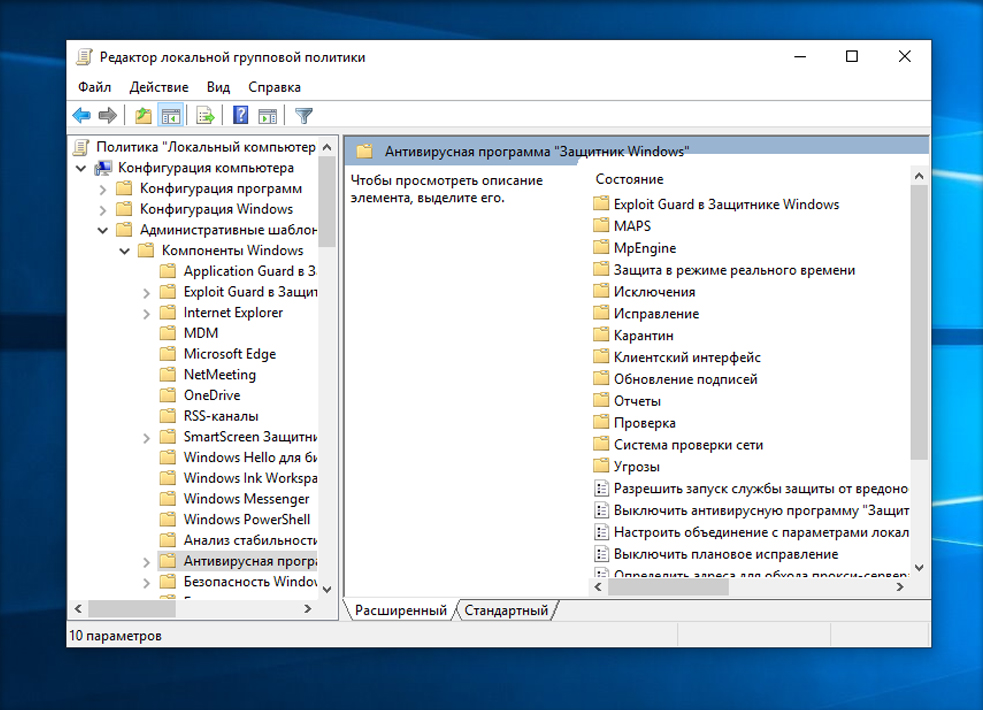Click the blue Help question mark icon
The height and width of the screenshot is (710, 983).
coord(241,115)
